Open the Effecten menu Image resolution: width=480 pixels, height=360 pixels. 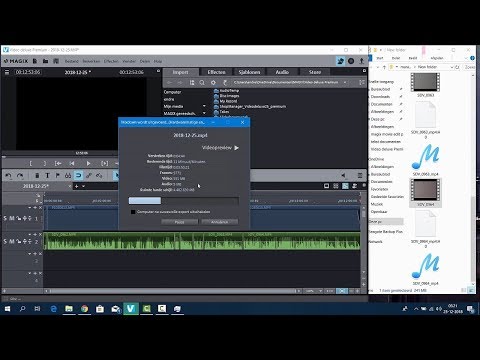click(x=111, y=61)
